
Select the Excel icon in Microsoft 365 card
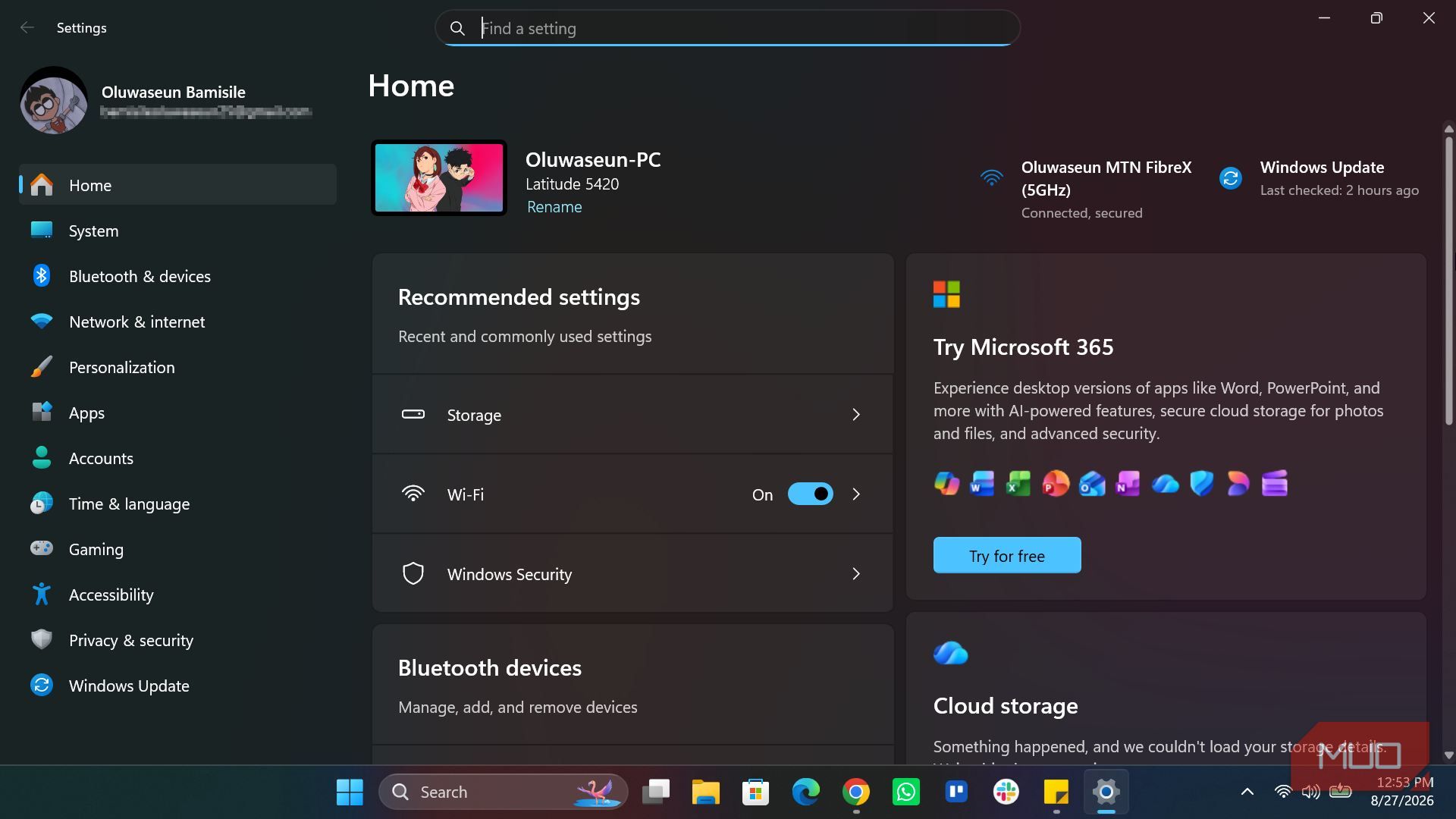[1018, 483]
